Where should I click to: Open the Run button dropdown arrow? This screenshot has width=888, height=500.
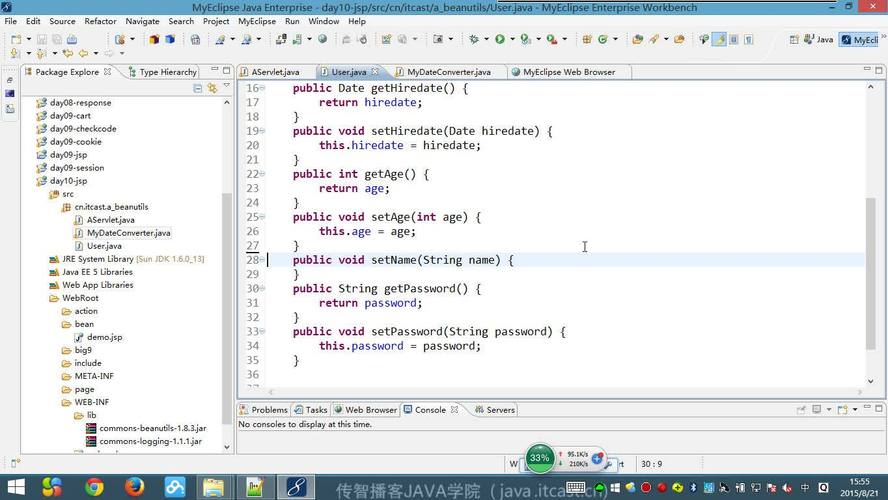point(512,40)
